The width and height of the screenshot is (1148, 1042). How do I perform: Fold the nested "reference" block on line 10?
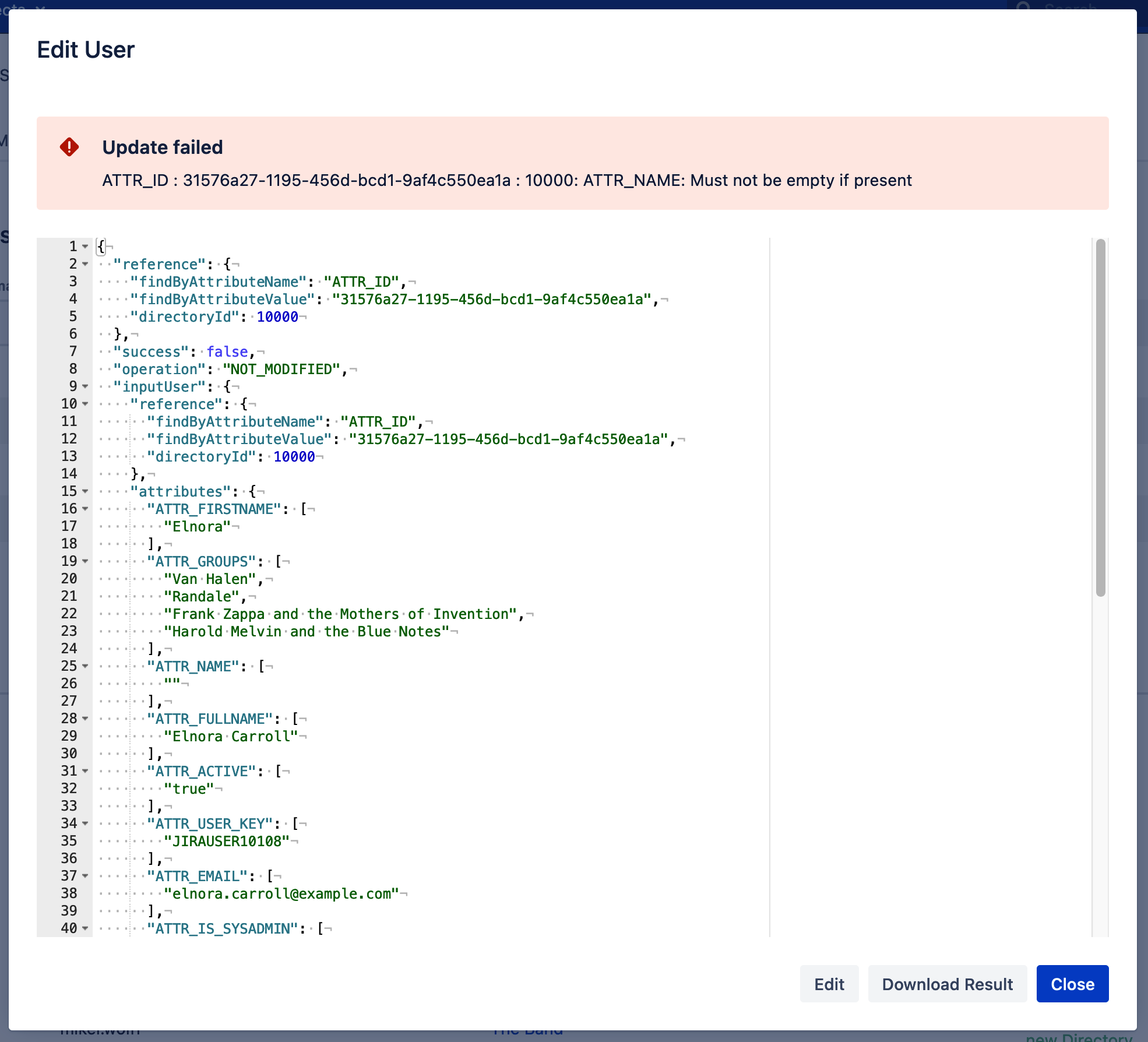tap(85, 404)
